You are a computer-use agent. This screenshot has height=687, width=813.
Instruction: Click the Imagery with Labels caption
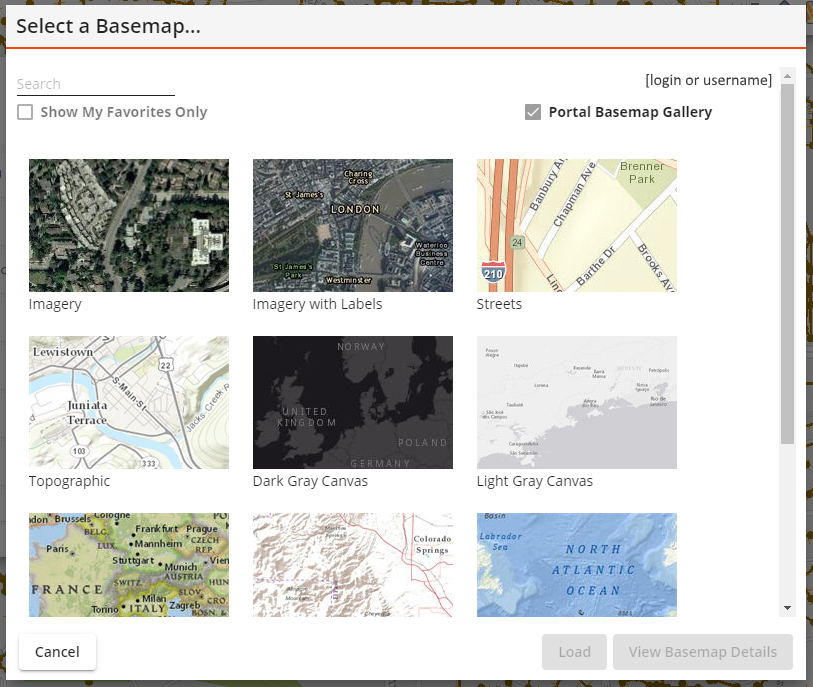(317, 304)
